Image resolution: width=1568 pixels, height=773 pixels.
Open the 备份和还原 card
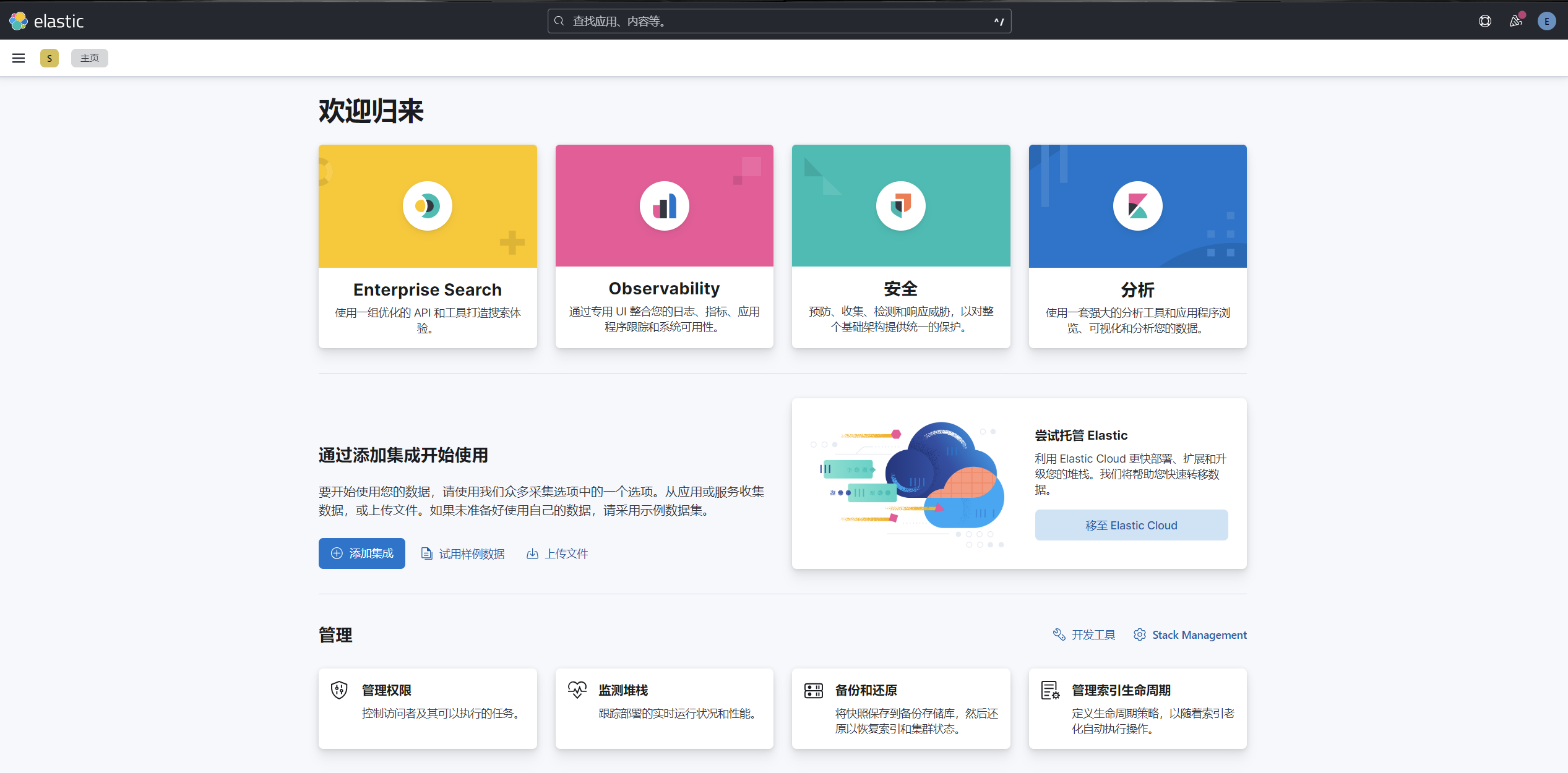[900, 708]
